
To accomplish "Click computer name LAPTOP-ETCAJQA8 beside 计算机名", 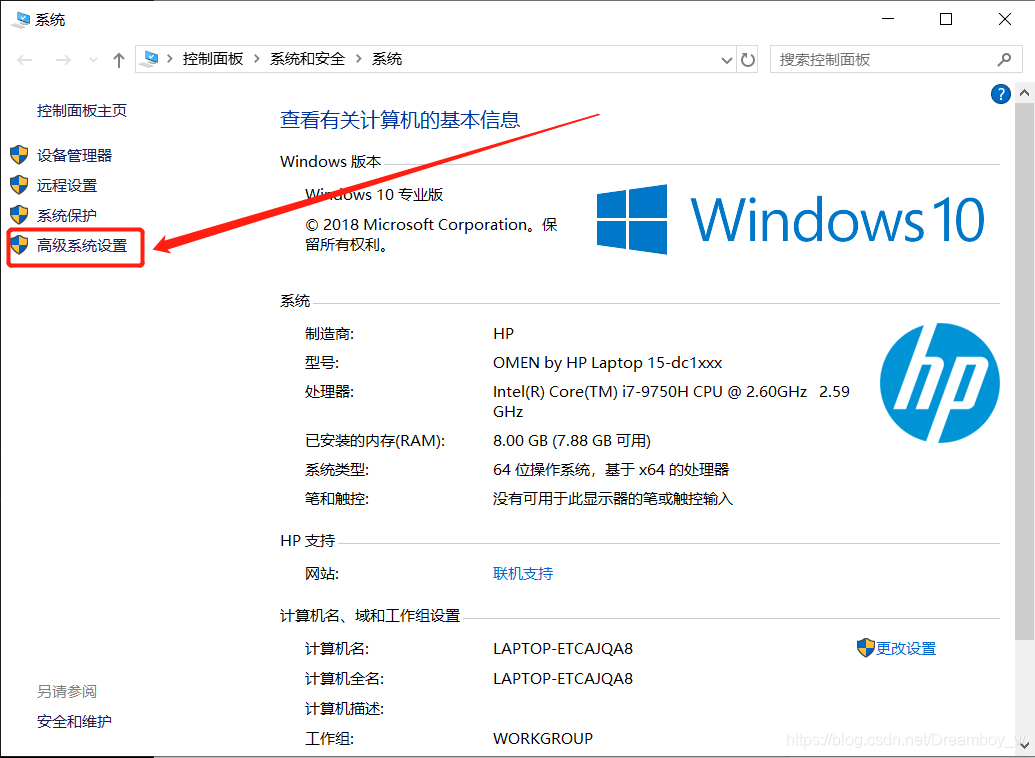I will click(x=563, y=648).
